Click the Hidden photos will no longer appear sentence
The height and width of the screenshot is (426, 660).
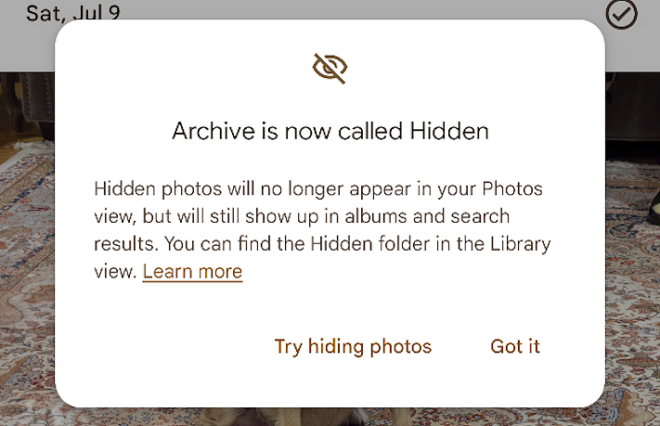tap(318, 189)
